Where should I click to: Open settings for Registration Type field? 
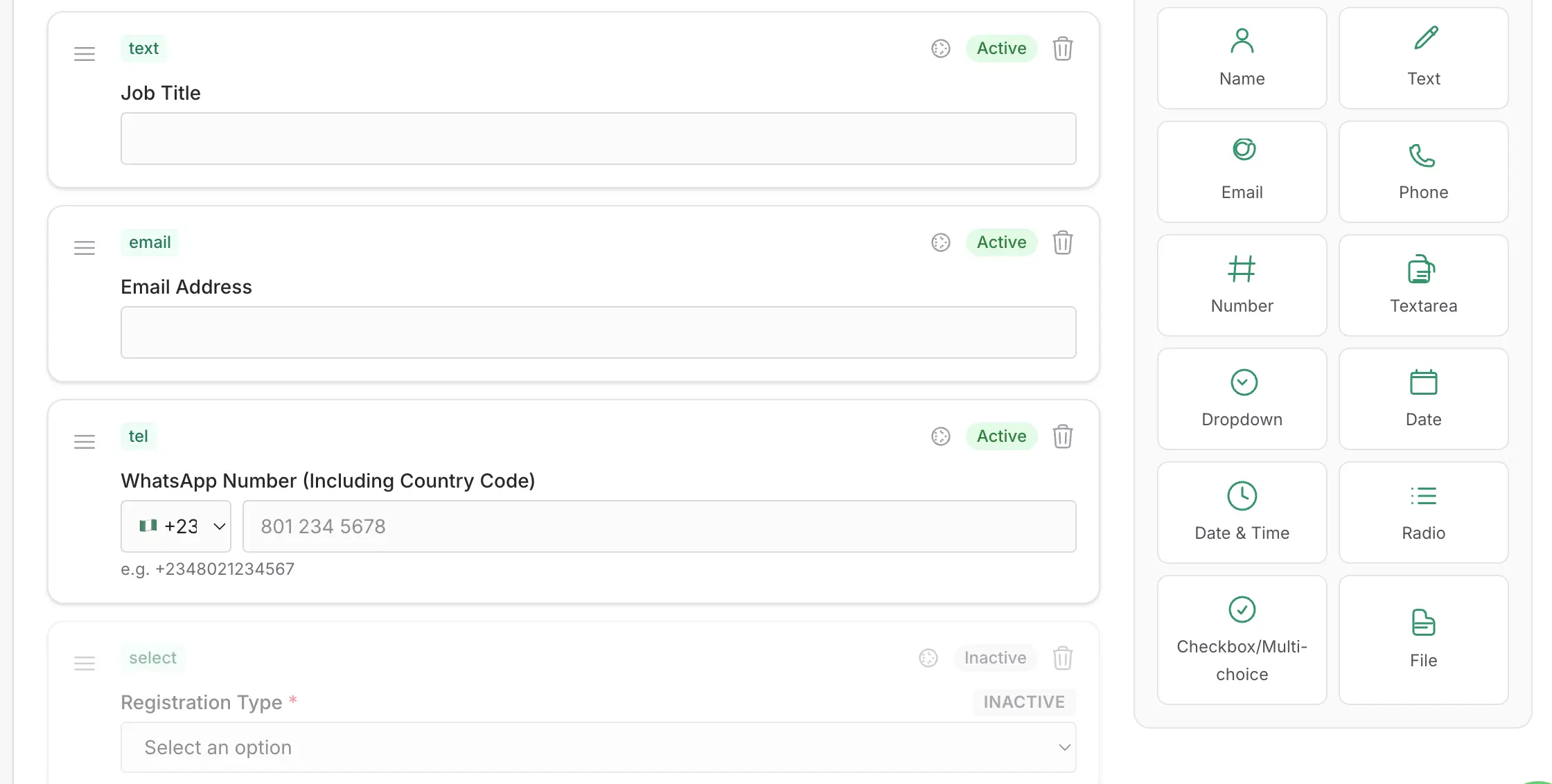tap(928, 658)
